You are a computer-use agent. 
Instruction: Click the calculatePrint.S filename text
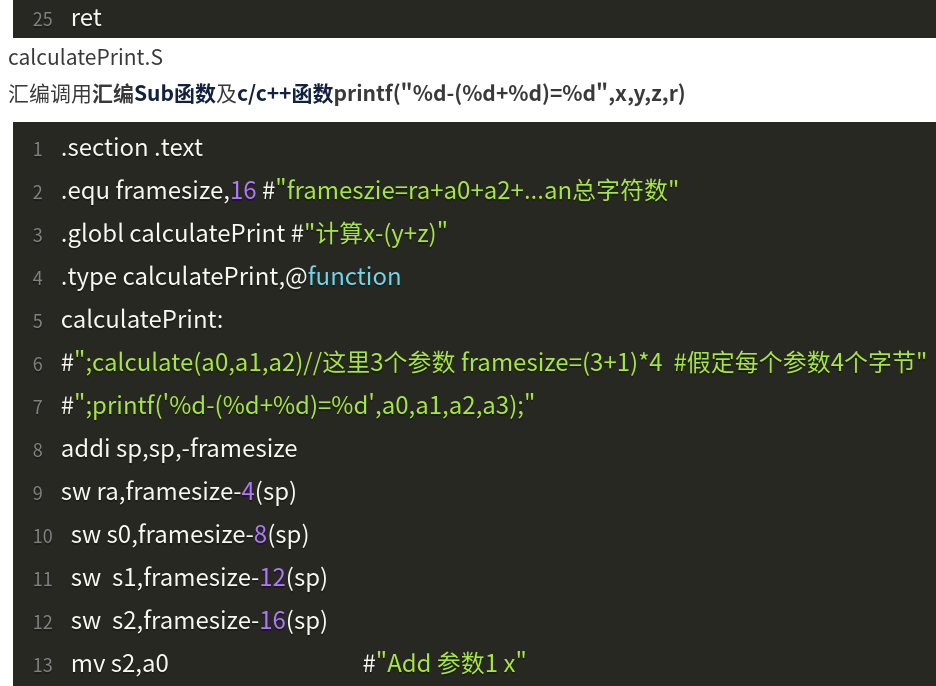(x=85, y=59)
